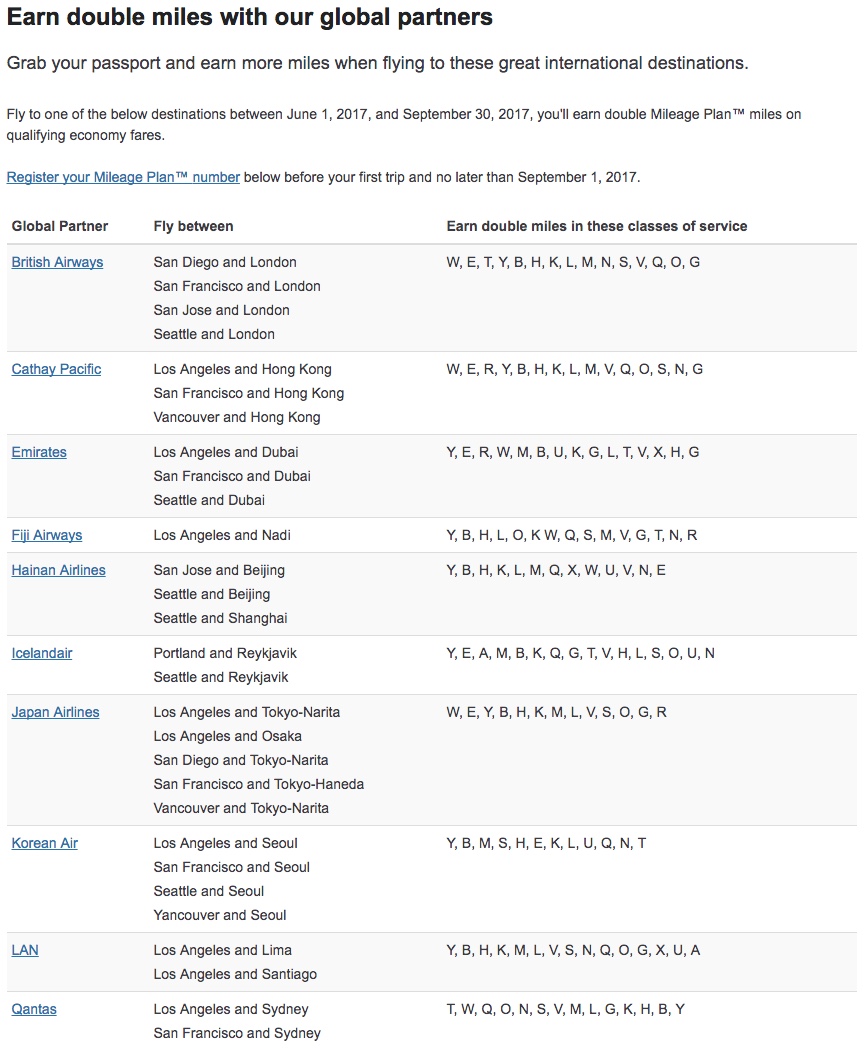Open the Korean Air link
This screenshot has height=1048, width=865.
pyautogui.click(x=44, y=843)
